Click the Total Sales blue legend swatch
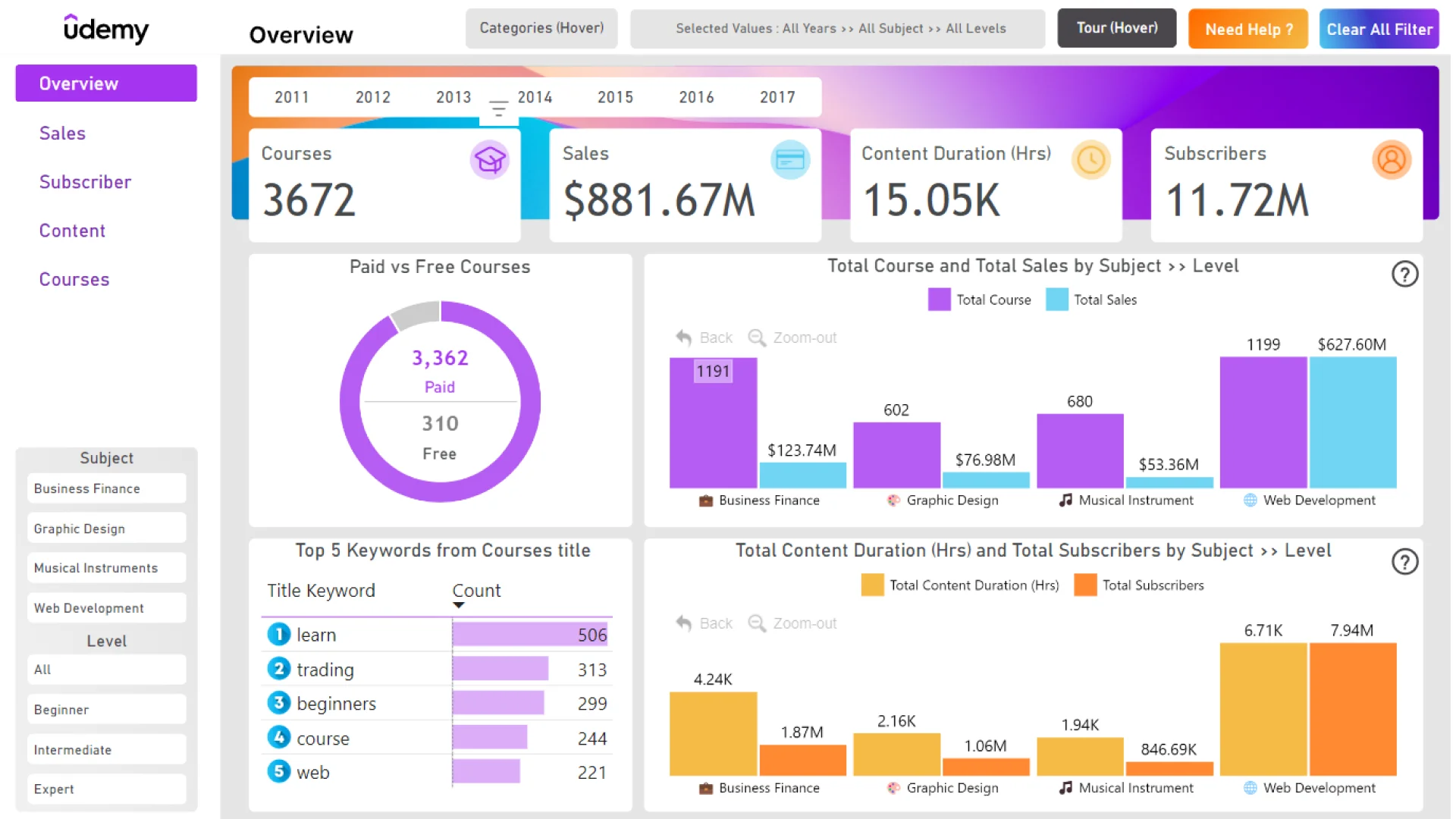1456x819 pixels. tap(1056, 300)
